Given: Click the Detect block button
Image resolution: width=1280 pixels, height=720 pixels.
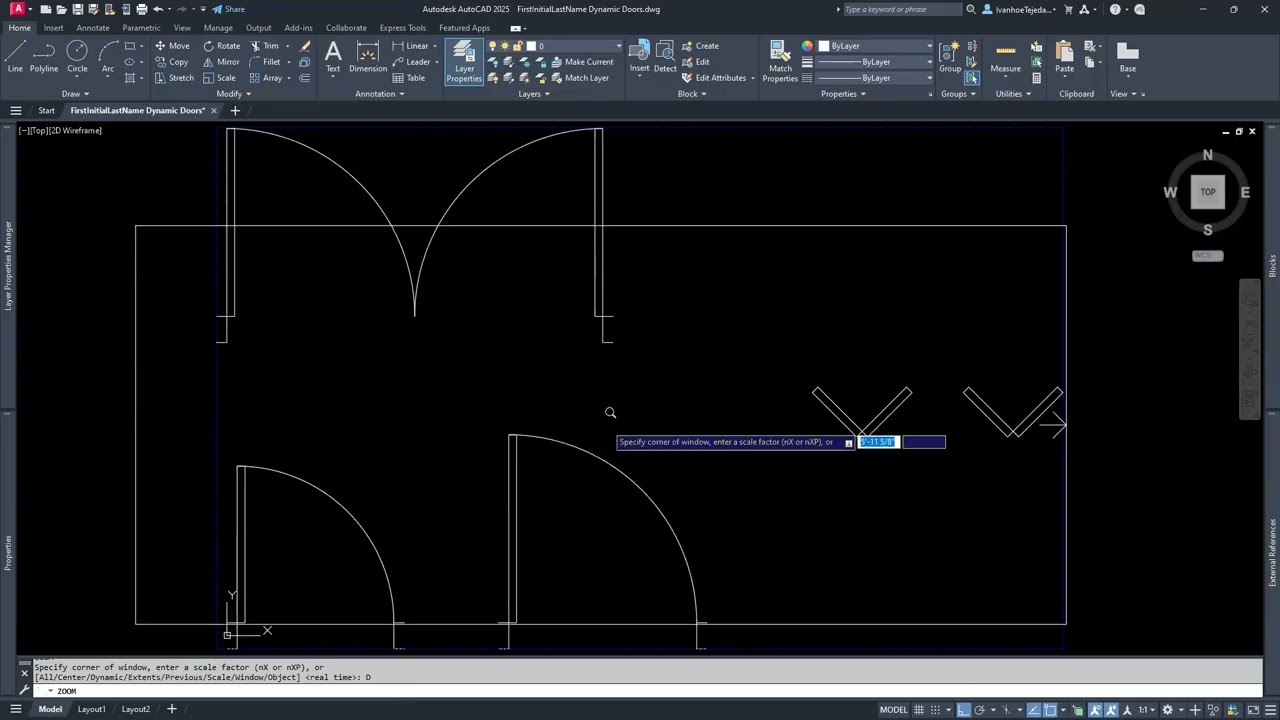Looking at the screenshot, I should tap(665, 56).
